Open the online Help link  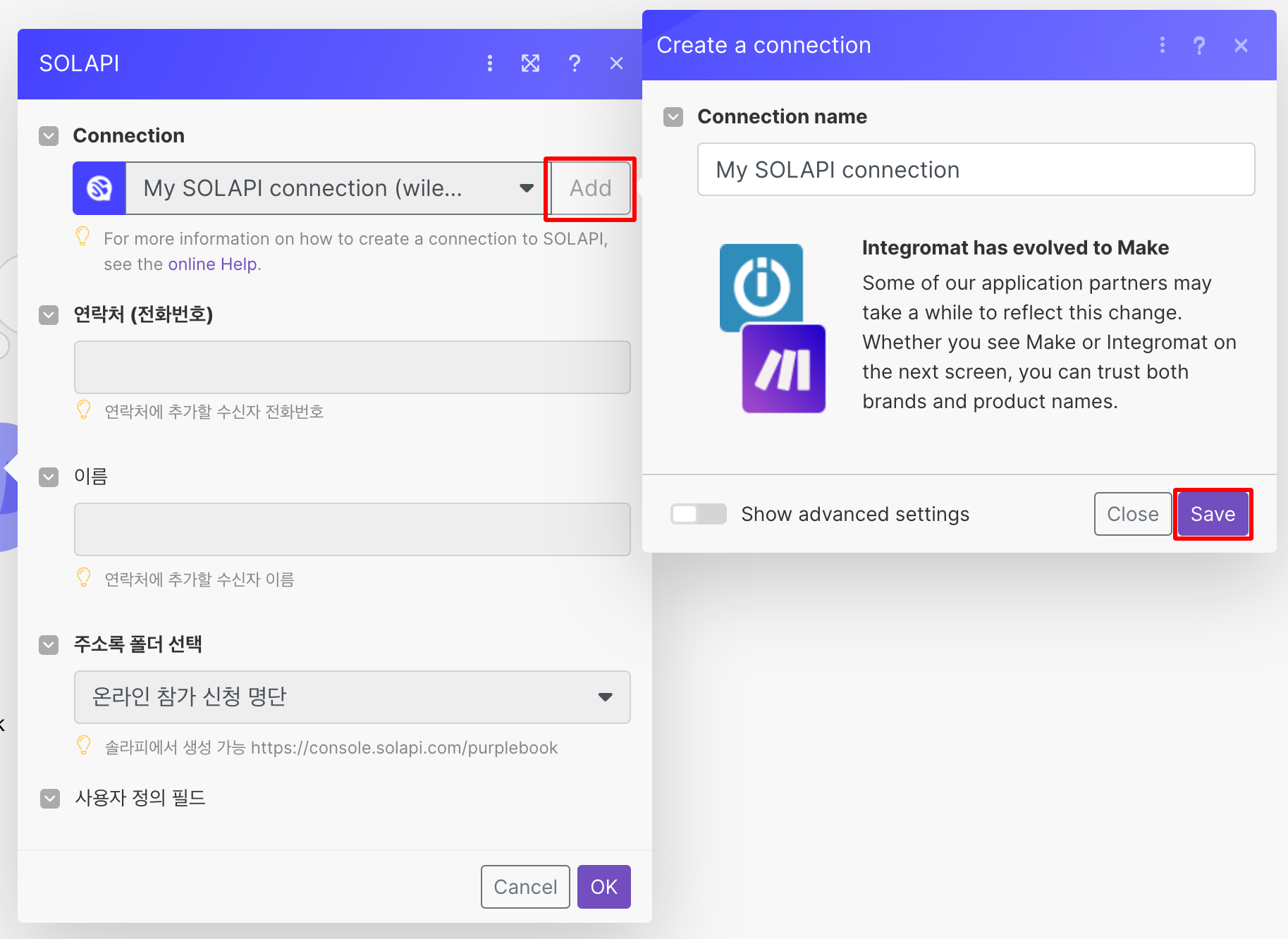tap(212, 264)
